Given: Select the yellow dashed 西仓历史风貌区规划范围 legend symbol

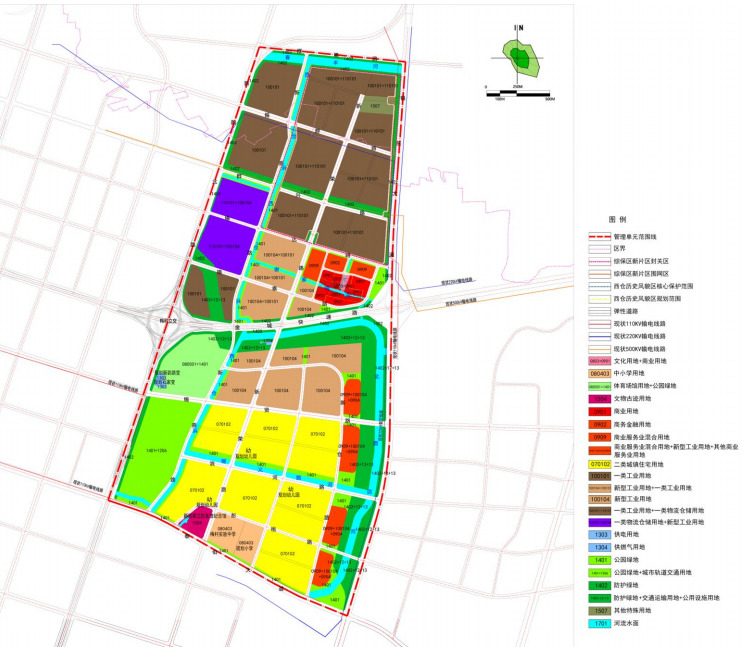Looking at the screenshot, I should (598, 298).
